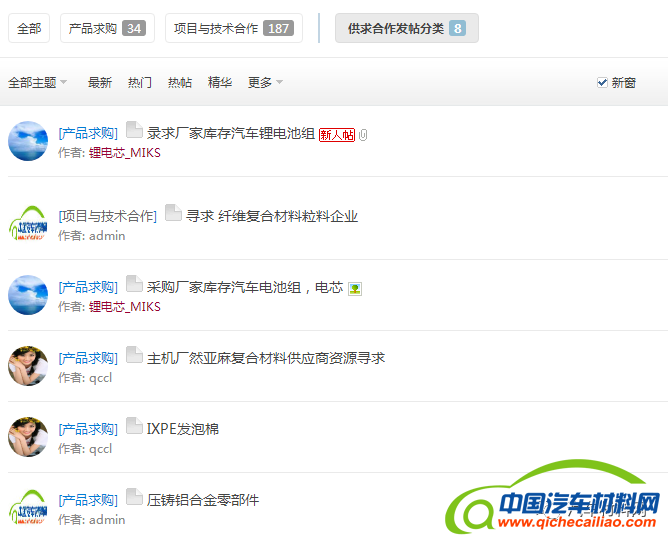Toggle the 新窗 checkbox
The height and width of the screenshot is (539, 668).
602,83
